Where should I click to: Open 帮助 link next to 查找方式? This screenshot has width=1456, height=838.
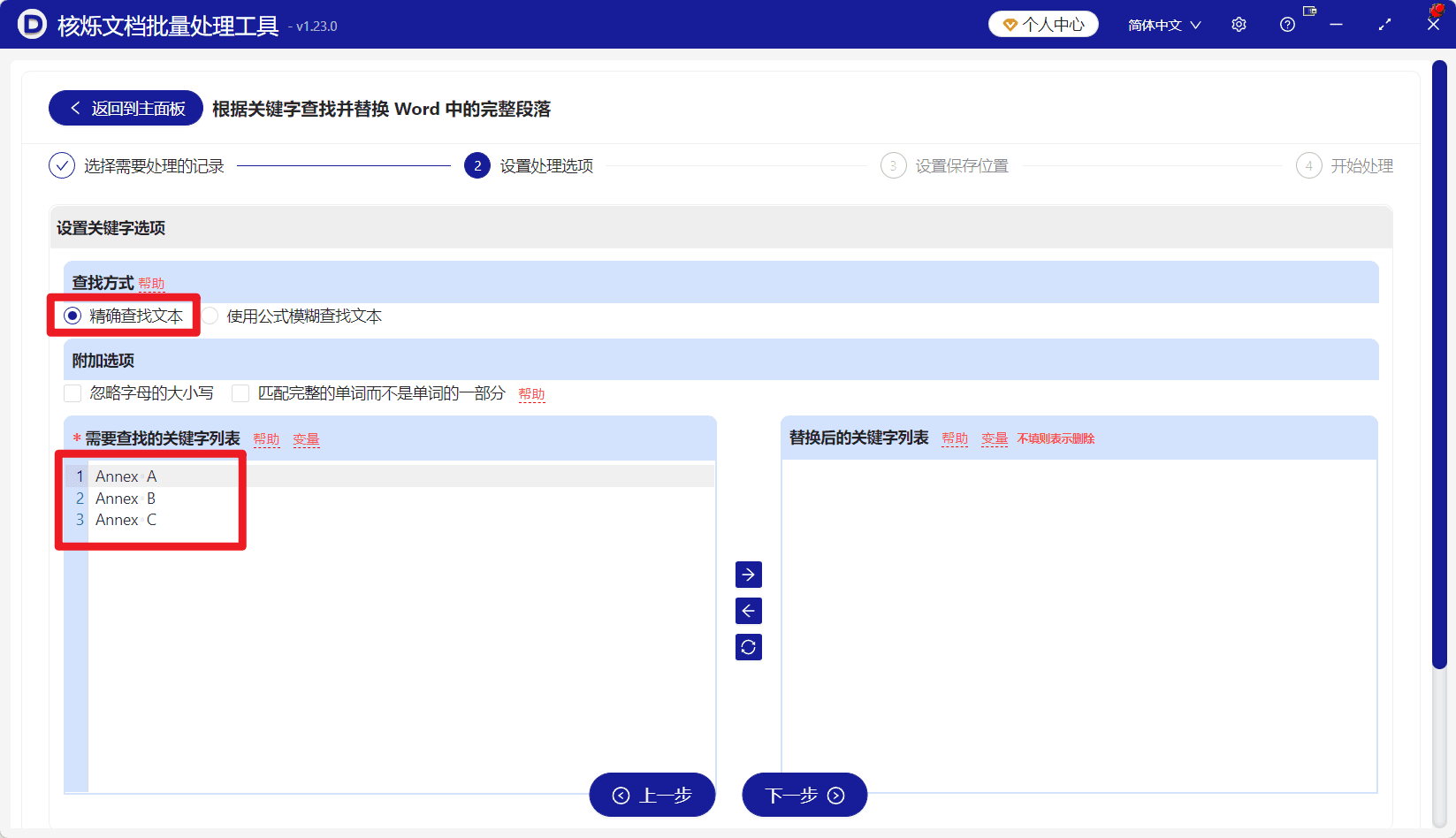[151, 284]
